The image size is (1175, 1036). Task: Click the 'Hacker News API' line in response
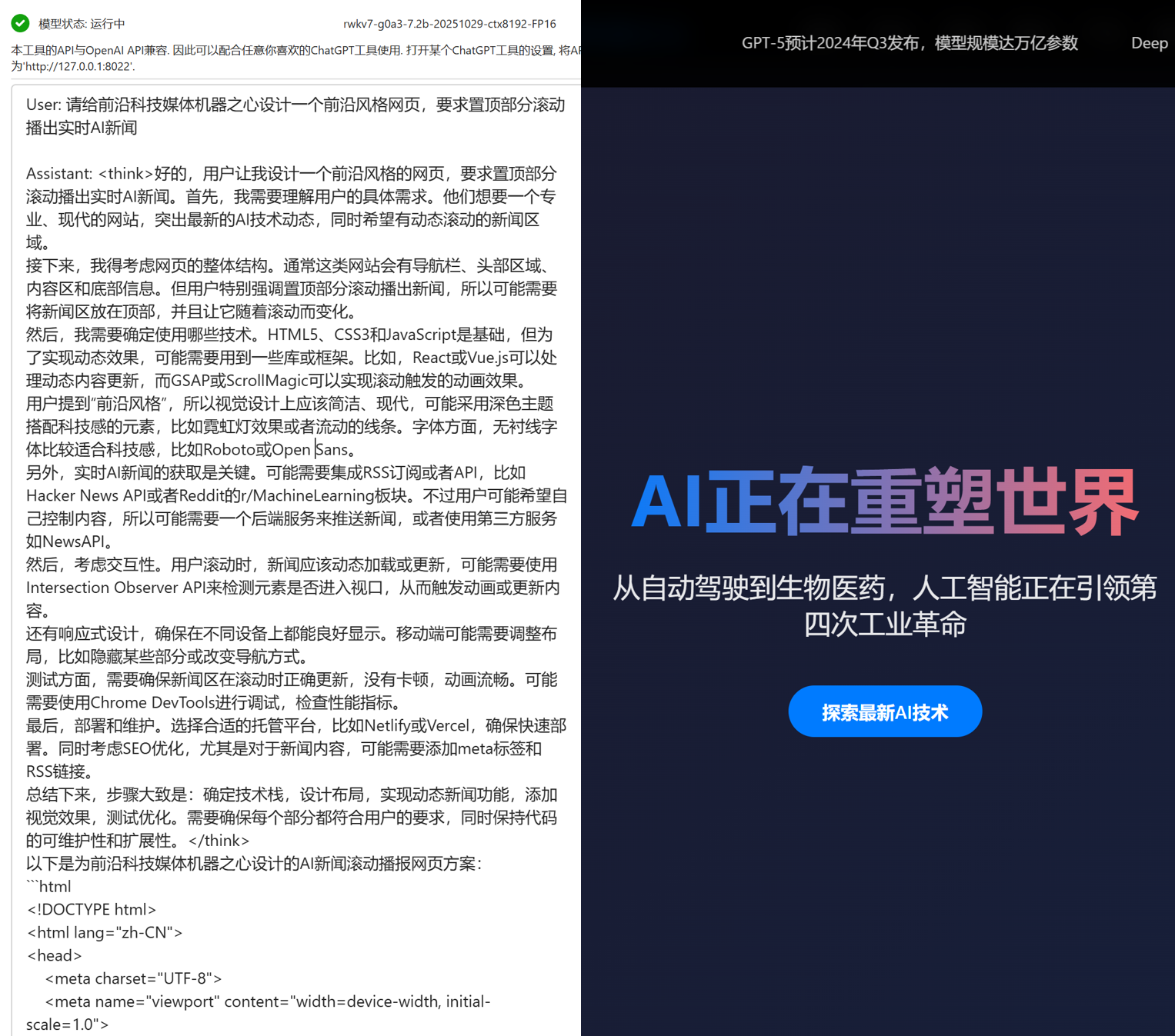[297, 495]
